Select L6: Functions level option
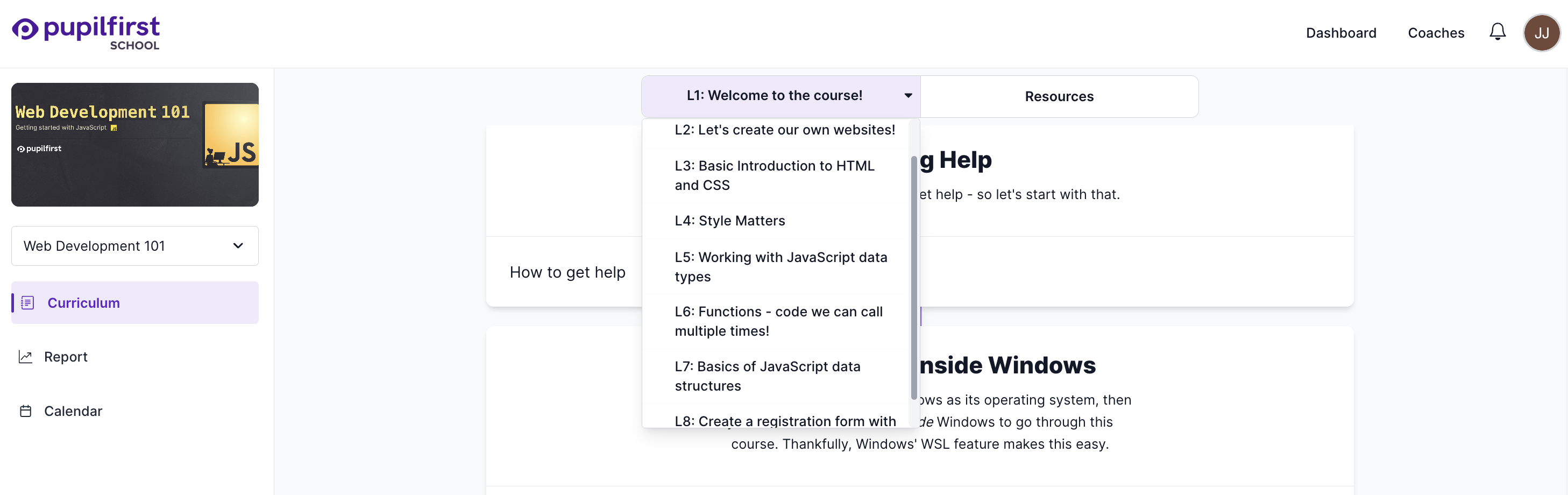 tap(778, 321)
